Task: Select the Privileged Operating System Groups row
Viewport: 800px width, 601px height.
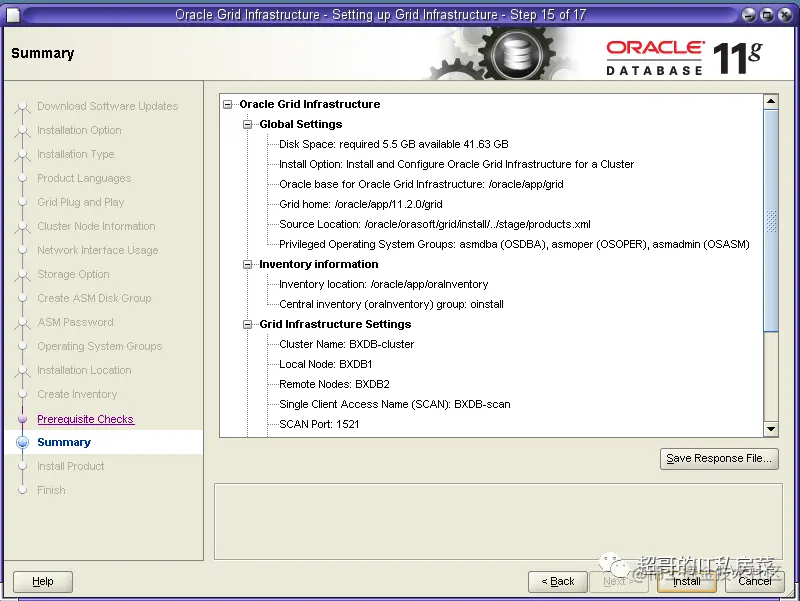Action: (514, 244)
